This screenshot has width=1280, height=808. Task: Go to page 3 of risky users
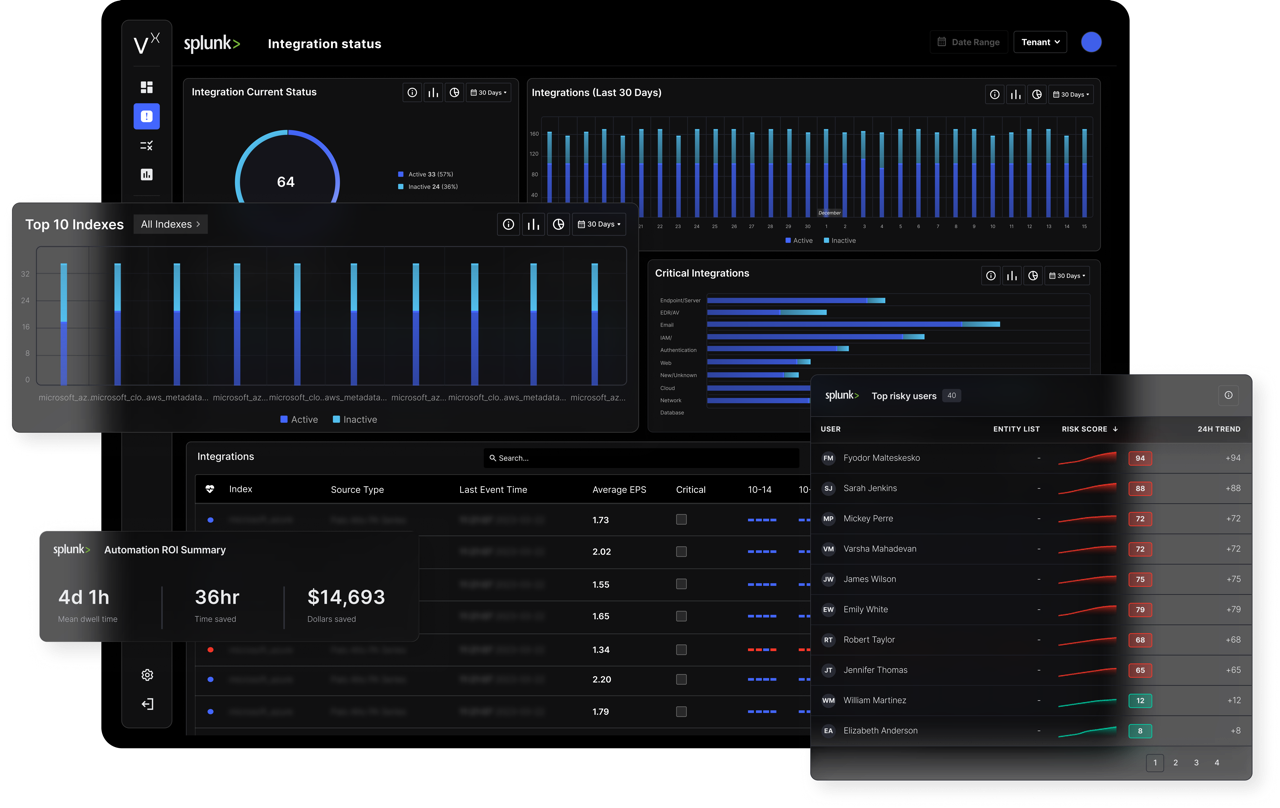click(x=1196, y=763)
